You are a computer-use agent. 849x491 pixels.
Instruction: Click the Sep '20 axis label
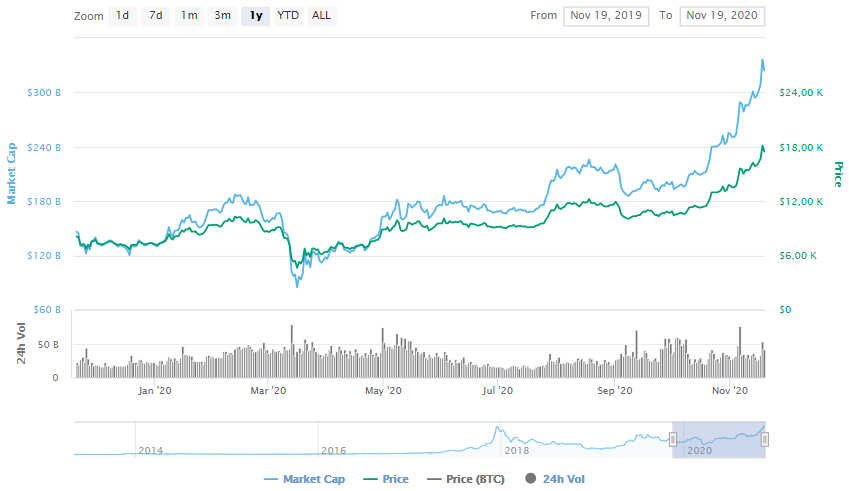click(x=615, y=390)
